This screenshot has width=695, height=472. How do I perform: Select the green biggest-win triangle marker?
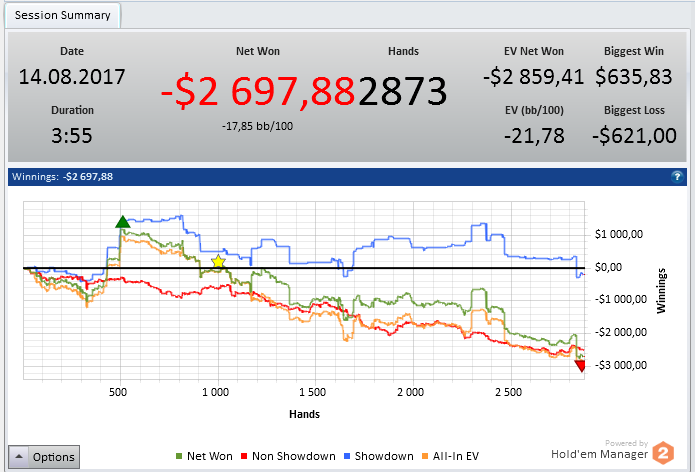tap(122, 222)
